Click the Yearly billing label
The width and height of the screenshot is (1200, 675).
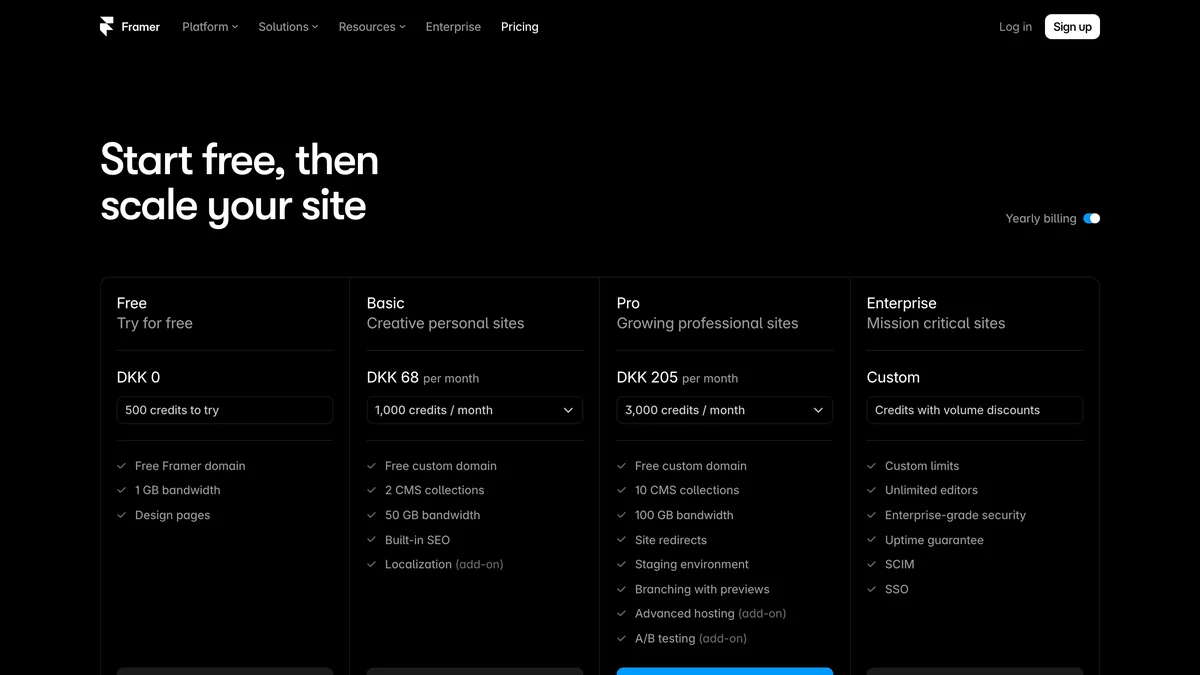[x=1041, y=218]
